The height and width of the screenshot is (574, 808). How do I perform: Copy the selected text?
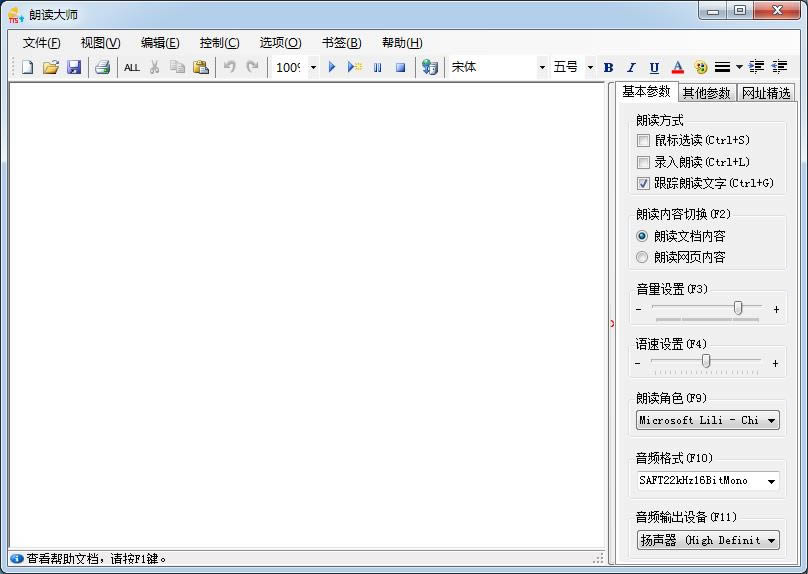pos(177,67)
